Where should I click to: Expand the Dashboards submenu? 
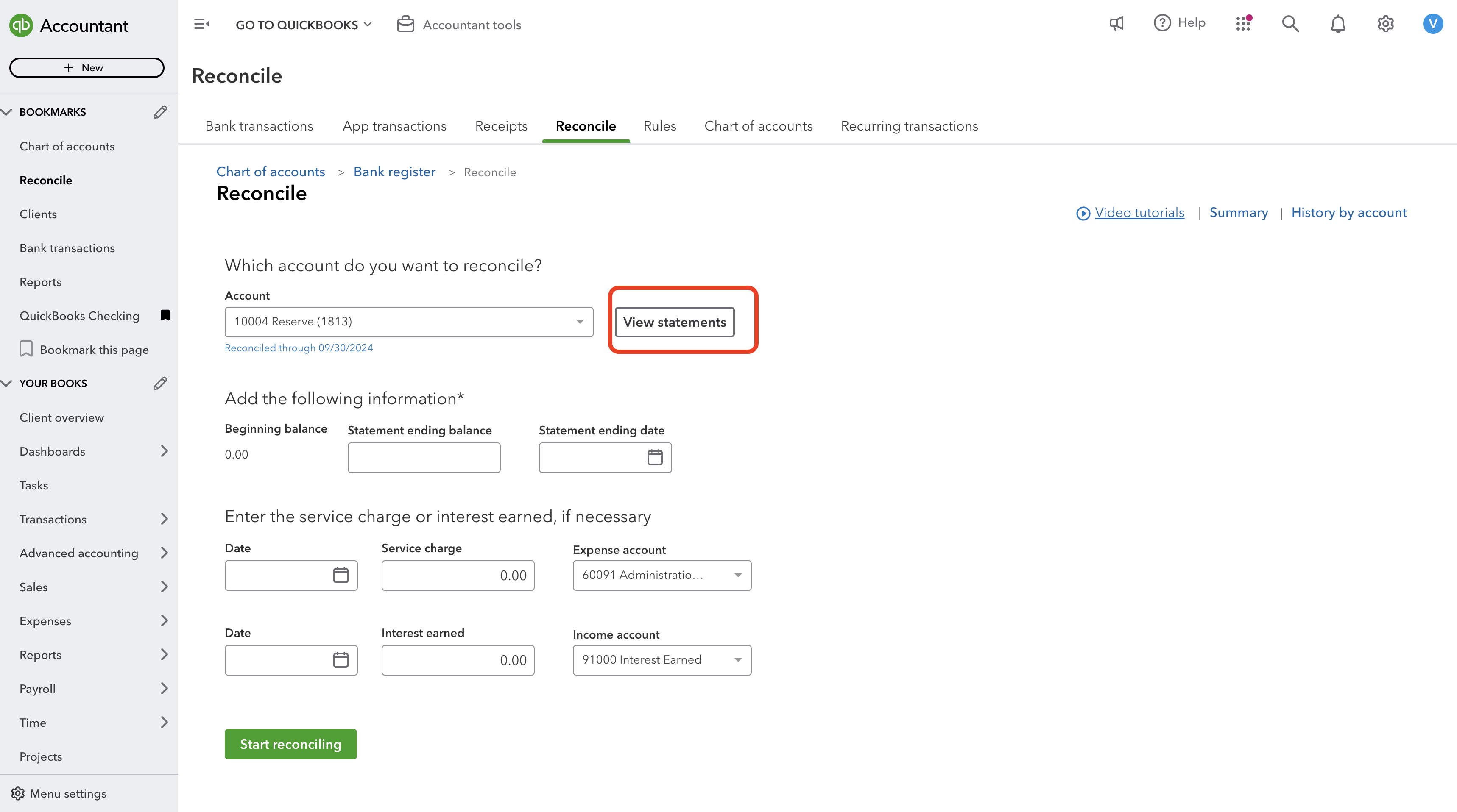click(x=164, y=451)
